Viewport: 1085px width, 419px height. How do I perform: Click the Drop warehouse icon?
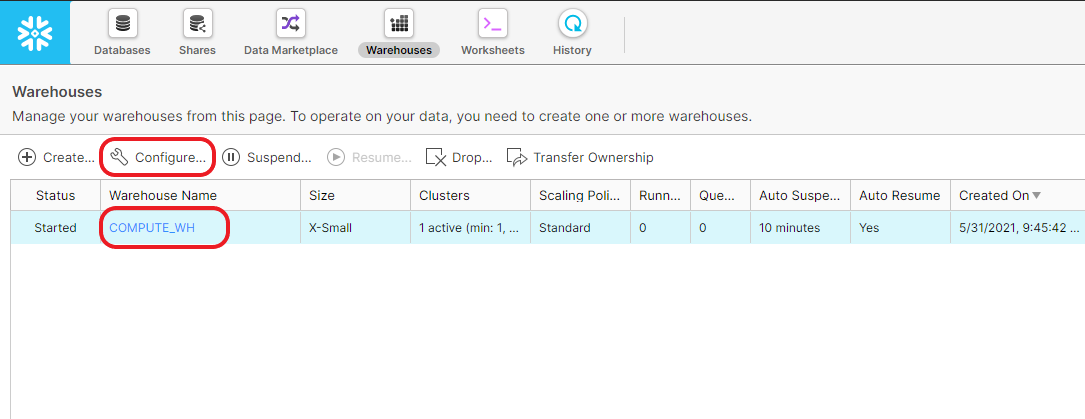pyautogui.click(x=435, y=157)
